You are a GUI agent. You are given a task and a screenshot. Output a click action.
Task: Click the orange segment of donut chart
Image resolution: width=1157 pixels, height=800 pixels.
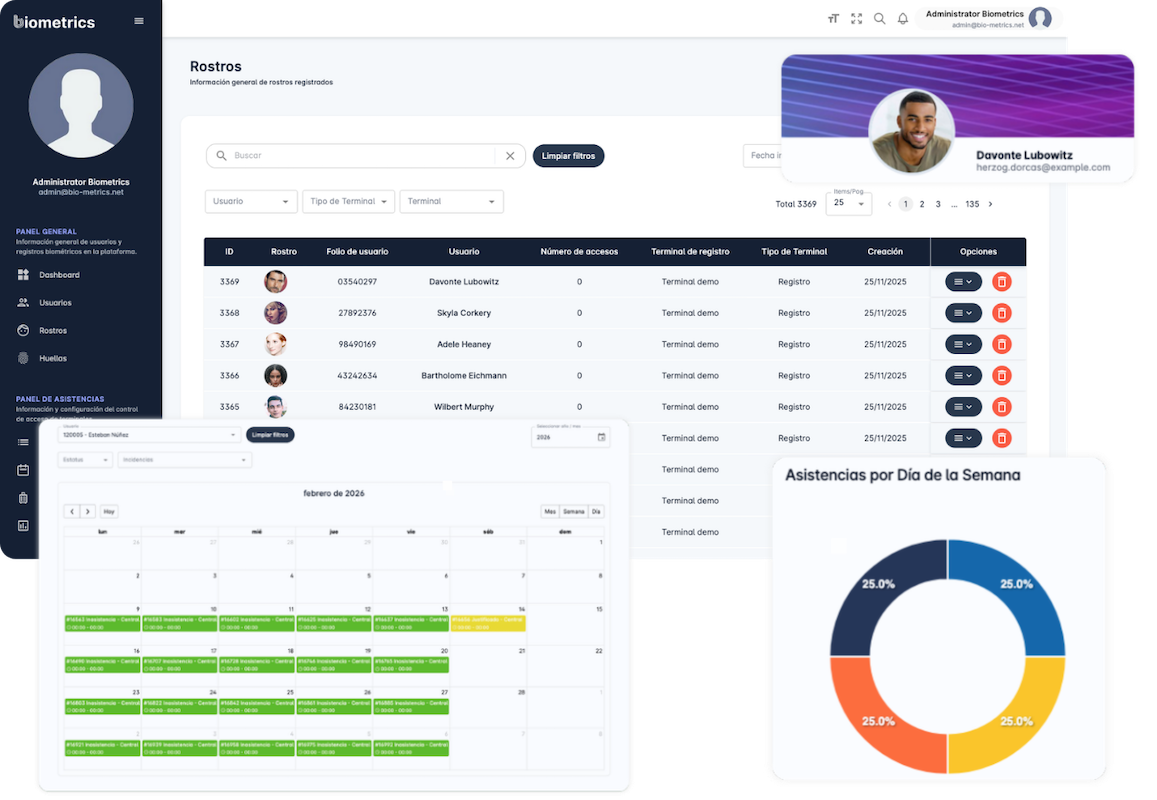click(x=865, y=715)
